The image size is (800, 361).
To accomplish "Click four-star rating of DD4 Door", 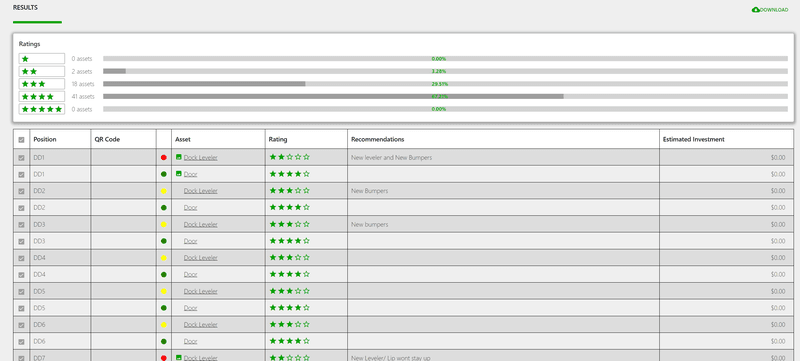I will 289,274.
